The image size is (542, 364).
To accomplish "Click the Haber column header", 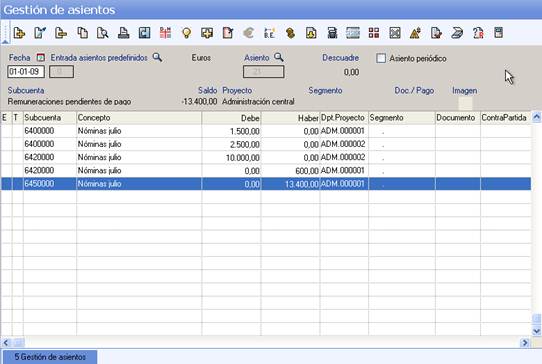I will coord(291,118).
